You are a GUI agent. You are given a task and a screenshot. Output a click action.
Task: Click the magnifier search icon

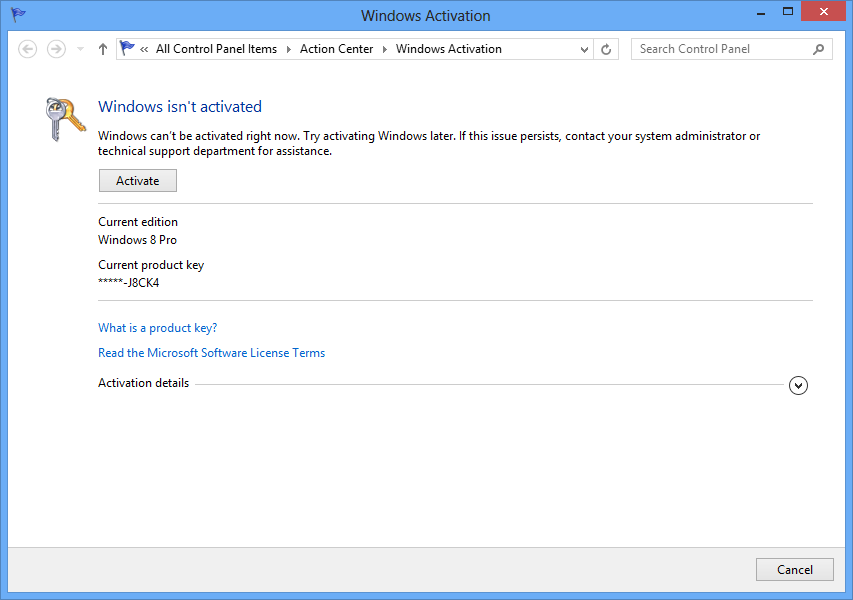point(819,49)
